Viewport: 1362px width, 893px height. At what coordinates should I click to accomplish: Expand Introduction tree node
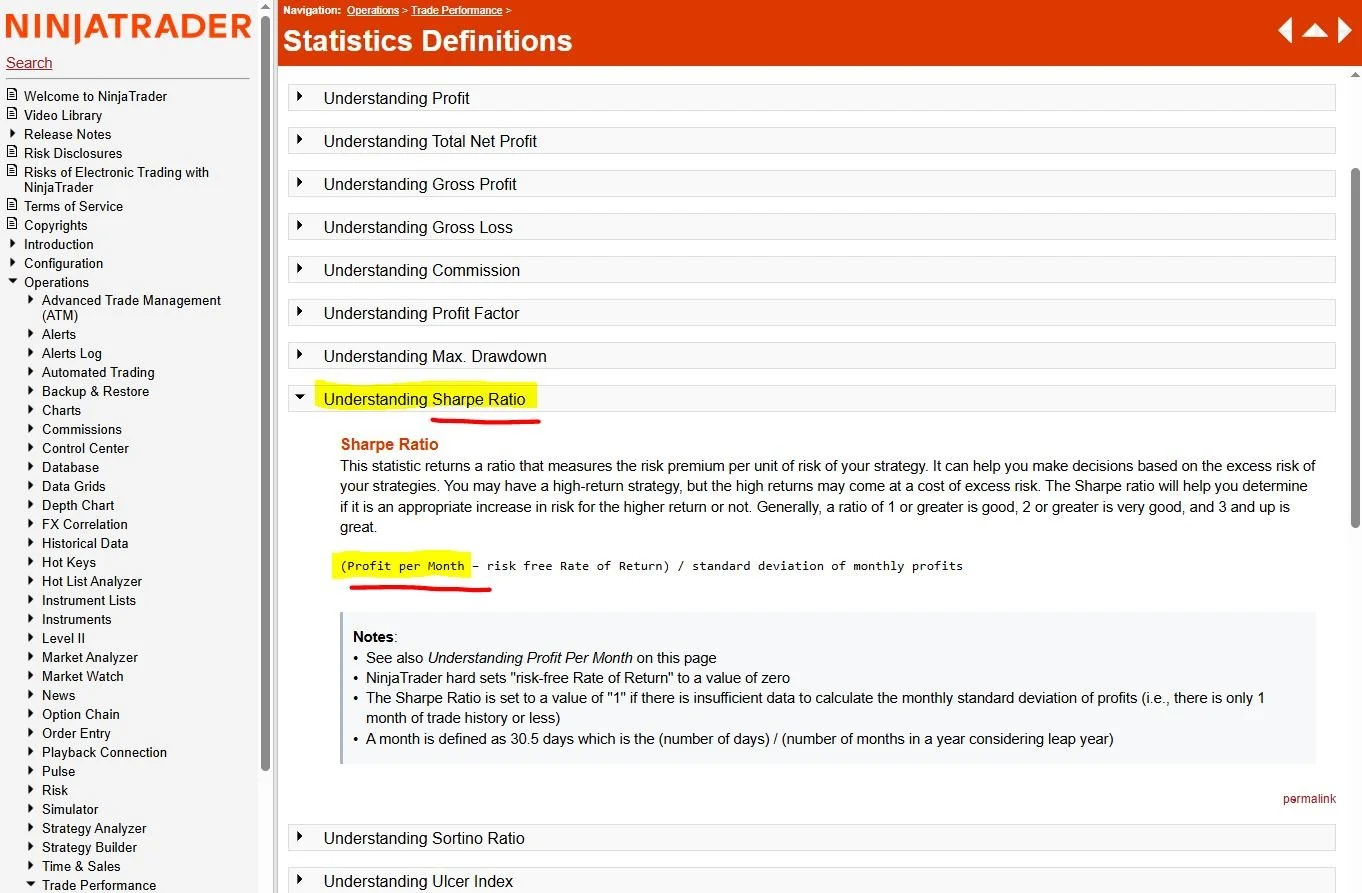12,243
